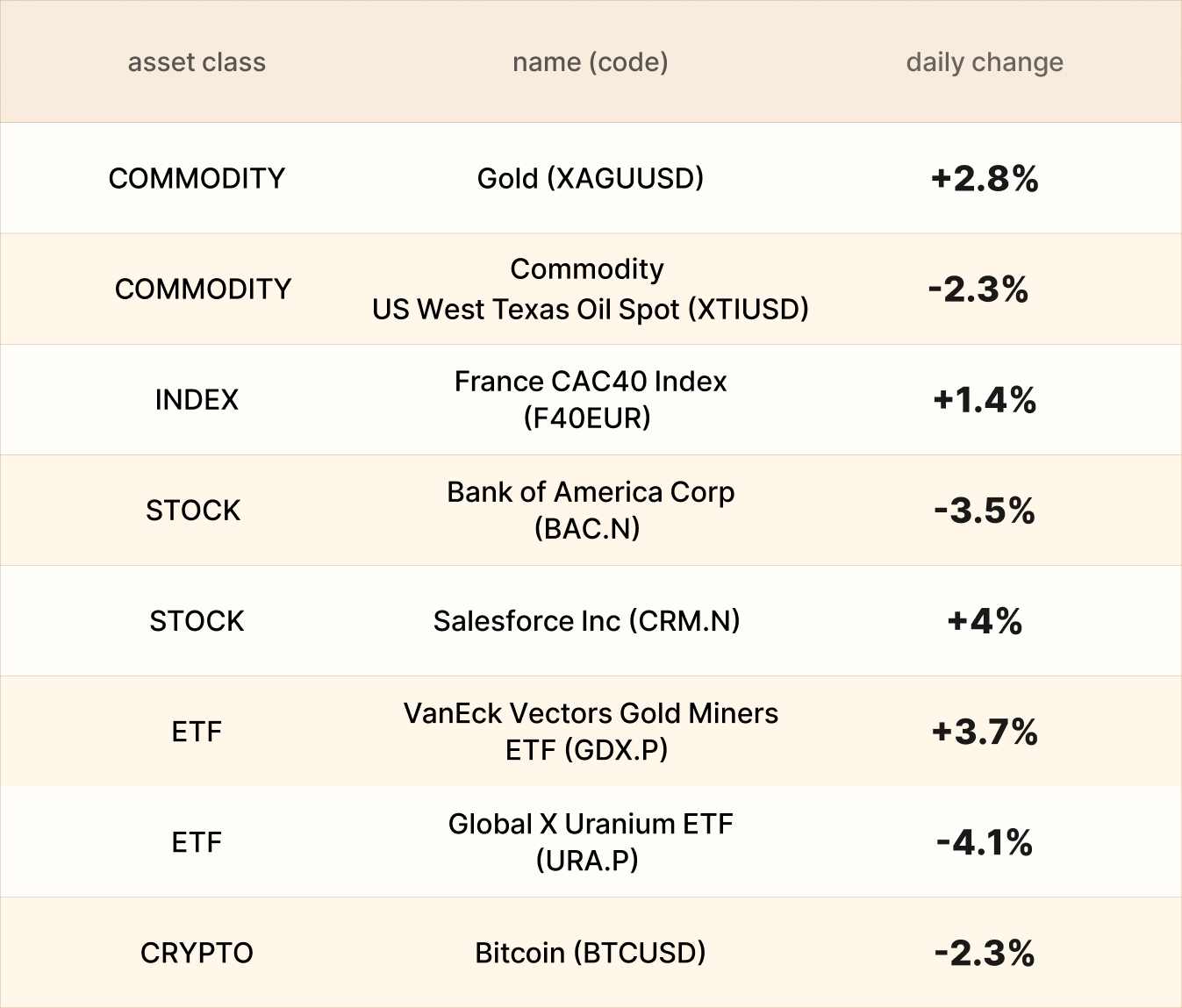1182x1008 pixels.
Task: Open VanEck Vectors Gold Miners ETF
Action: (x=590, y=731)
